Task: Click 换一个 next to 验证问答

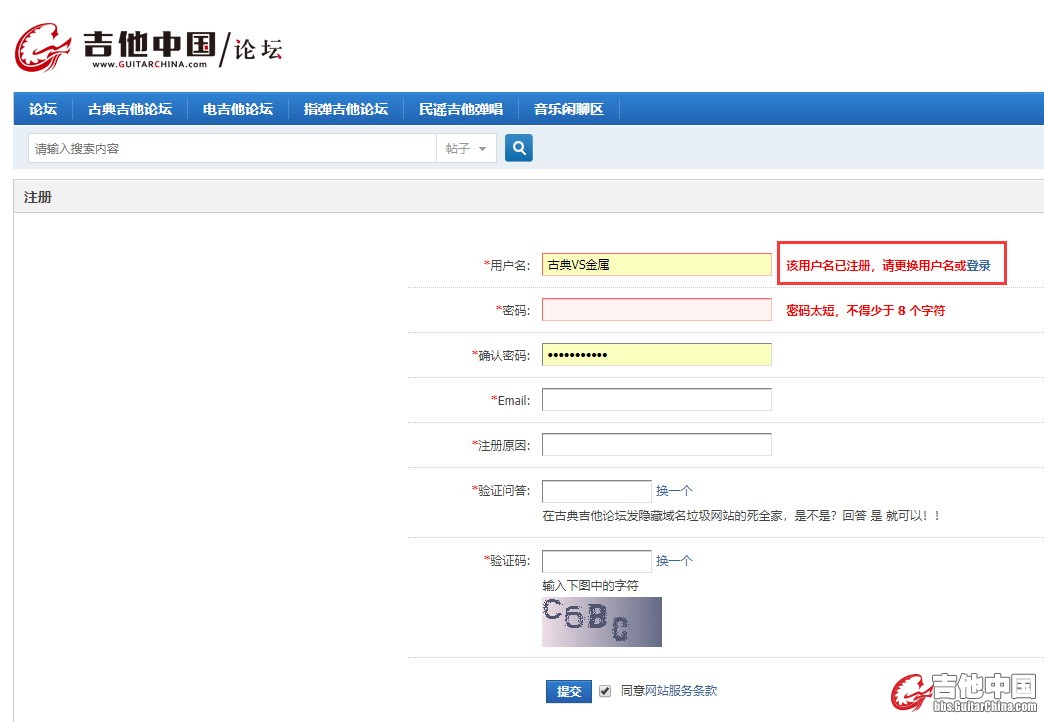Action: 674,491
